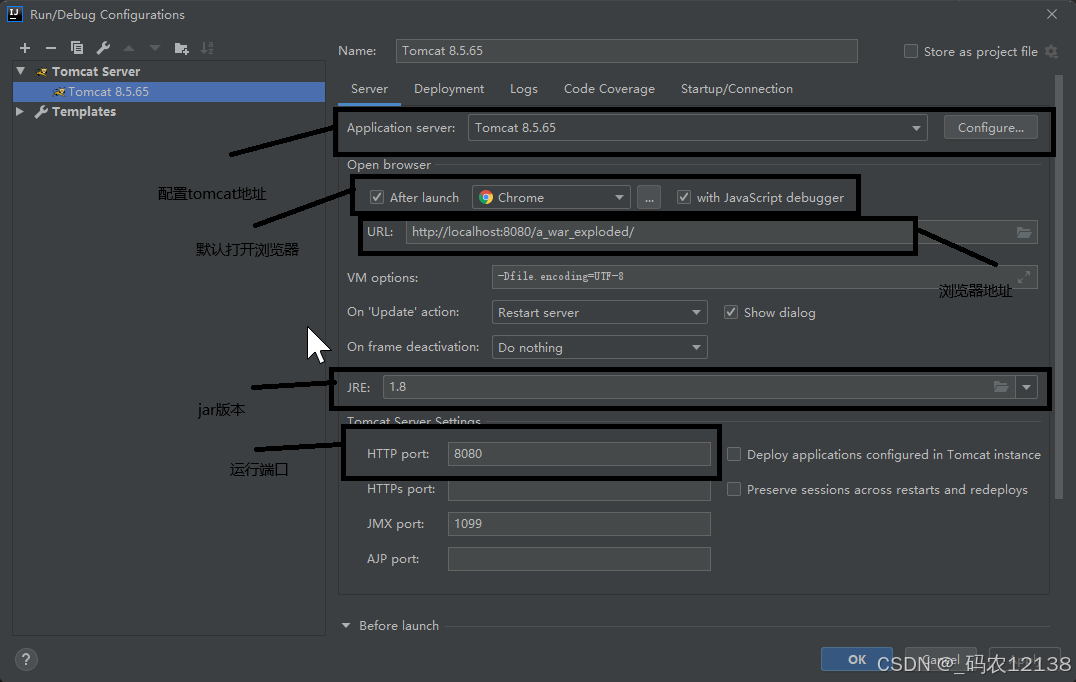Select the Templates item in the tree
The image size is (1076, 682).
(84, 111)
